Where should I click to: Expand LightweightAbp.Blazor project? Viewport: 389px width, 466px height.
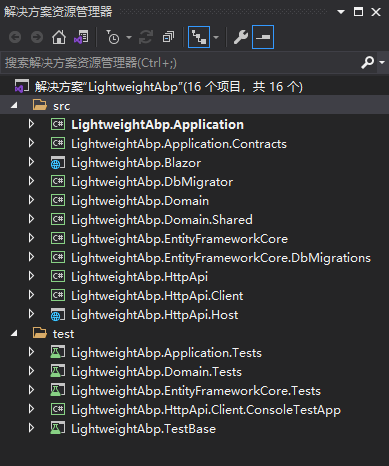[x=31, y=162]
